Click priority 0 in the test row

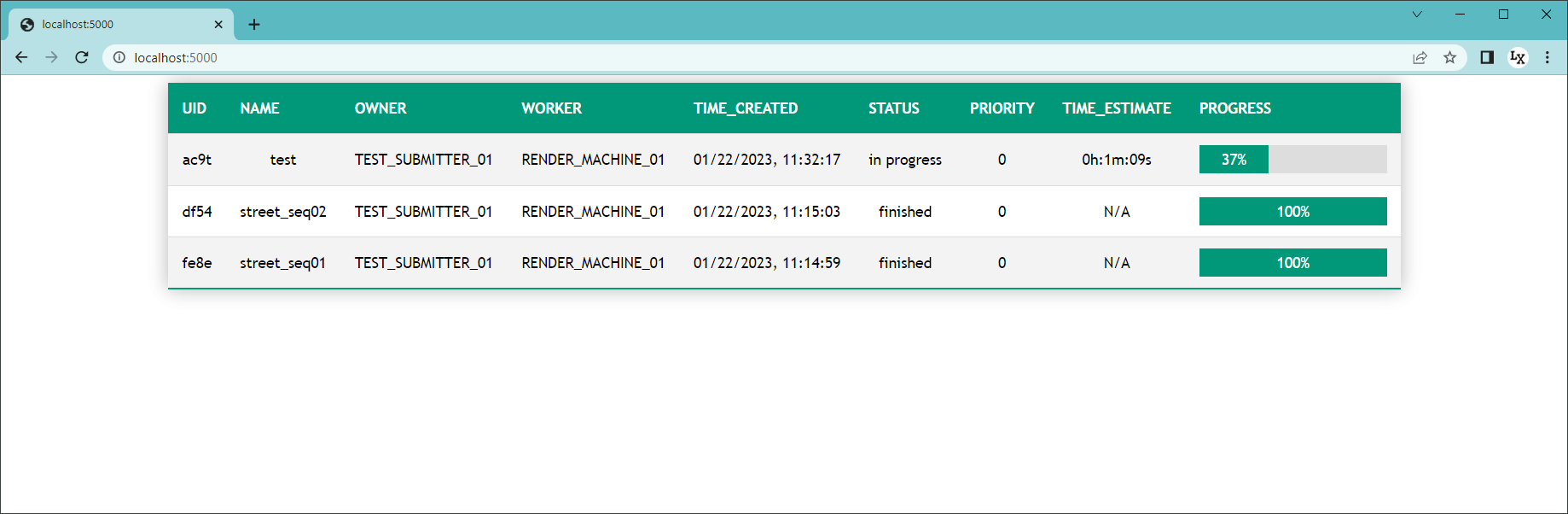1002,160
